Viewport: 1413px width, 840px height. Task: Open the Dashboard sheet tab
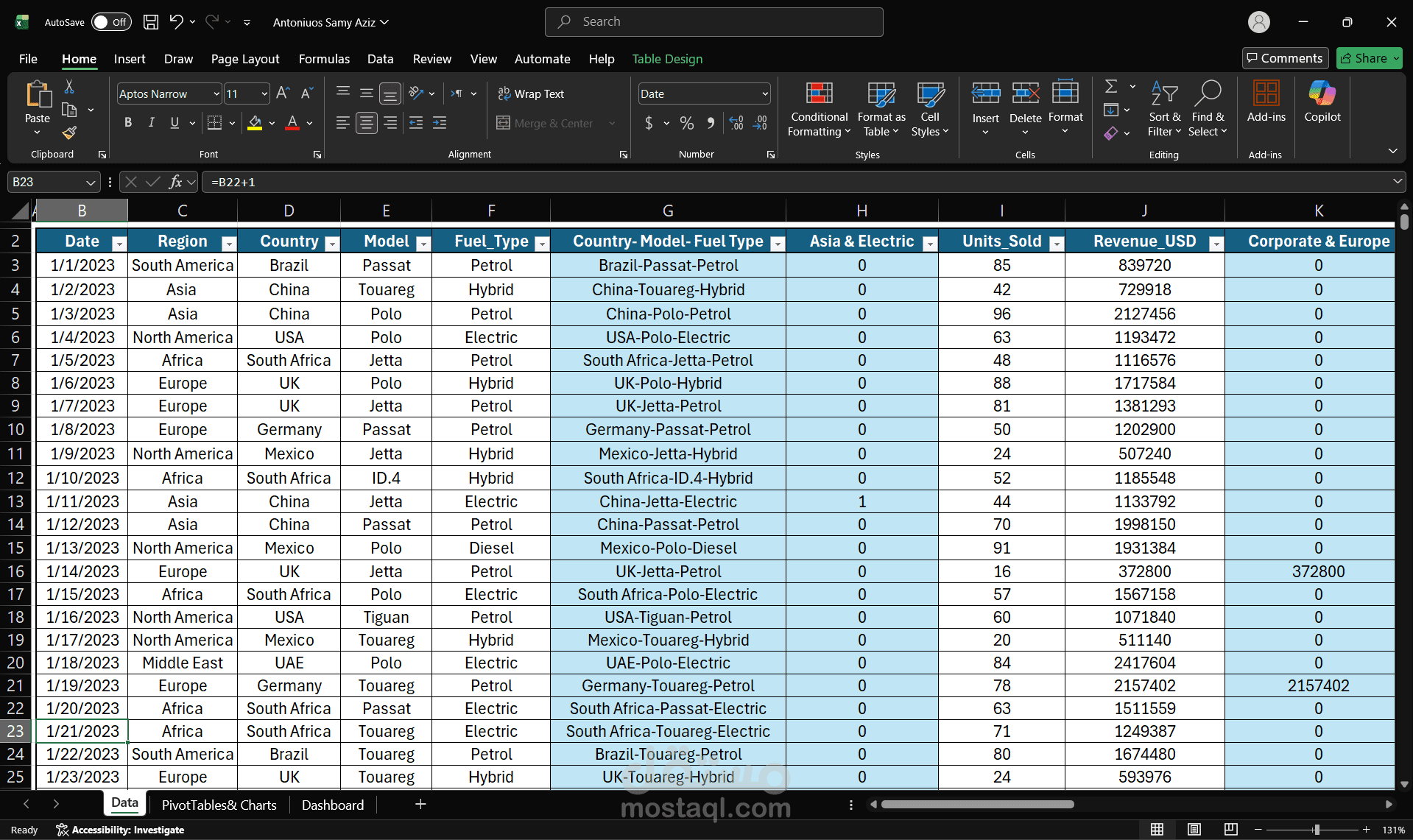pos(333,805)
